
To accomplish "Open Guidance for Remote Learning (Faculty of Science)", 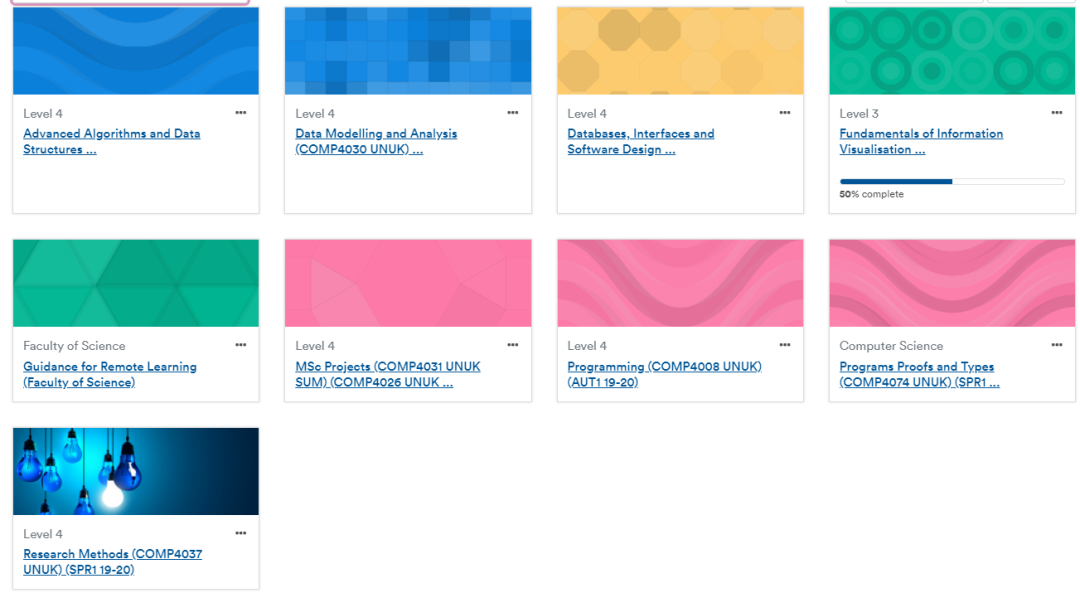I will tap(110, 374).
